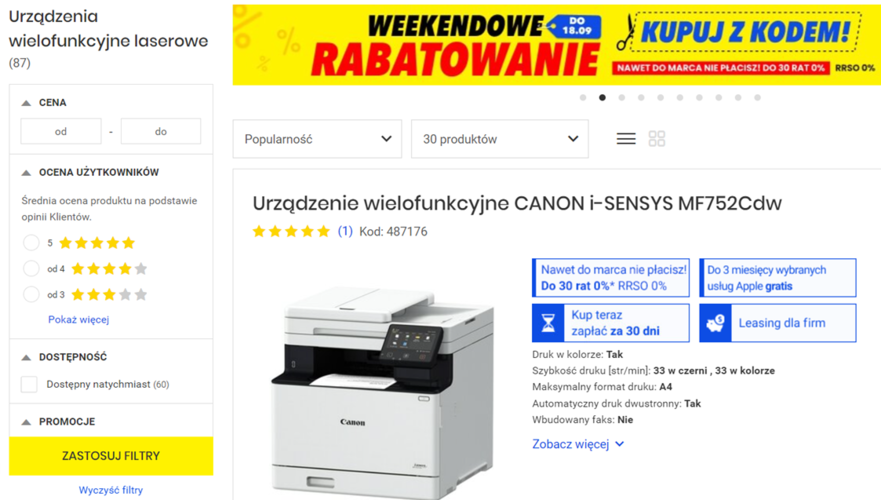Click the 'Wyczyść filtry' link

(x=111, y=490)
